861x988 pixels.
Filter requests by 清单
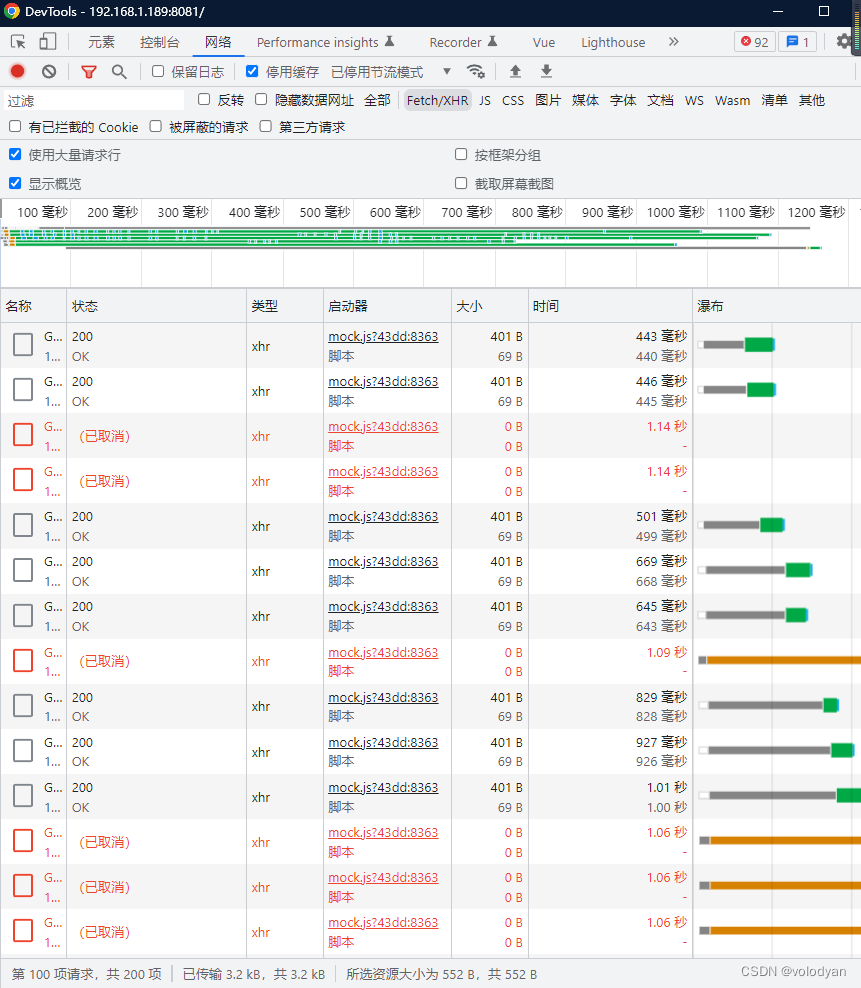[774, 100]
